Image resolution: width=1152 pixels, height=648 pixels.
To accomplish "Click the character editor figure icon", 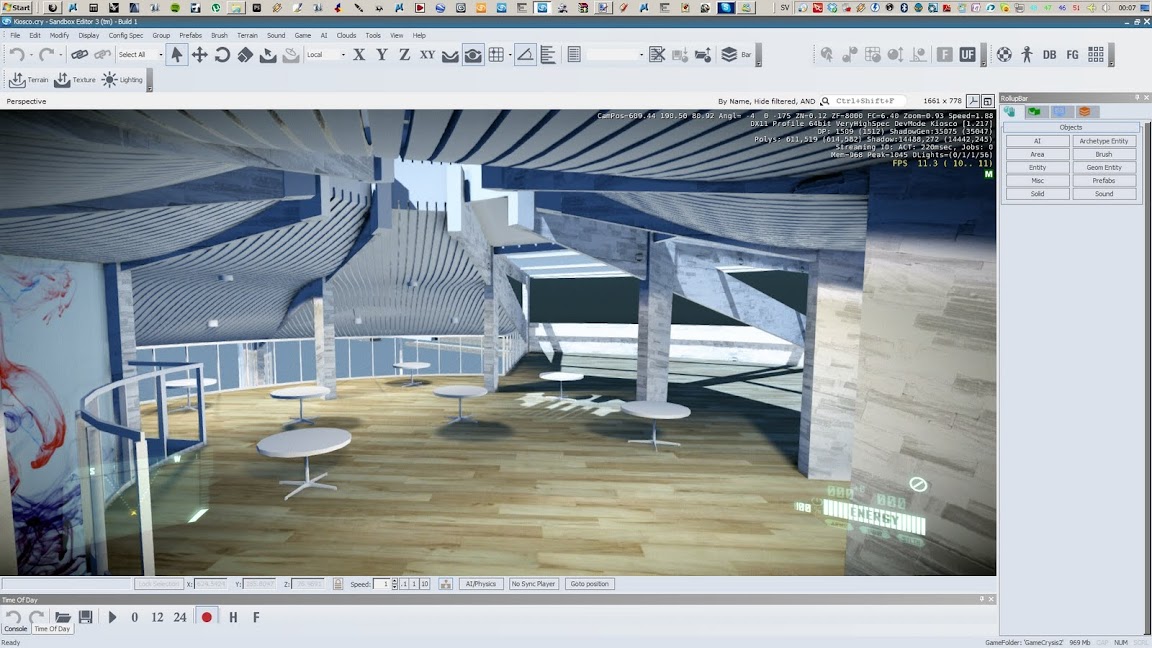I will (1026, 55).
